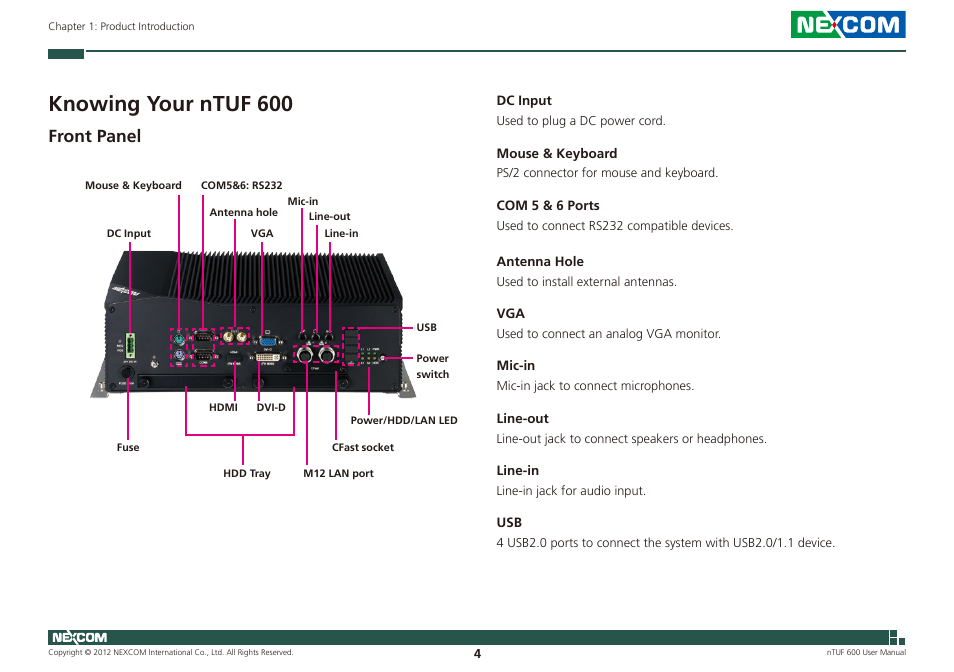954x672 pixels.
Task: Click the 'HDD Tray' diagram label
Action: click(x=246, y=474)
